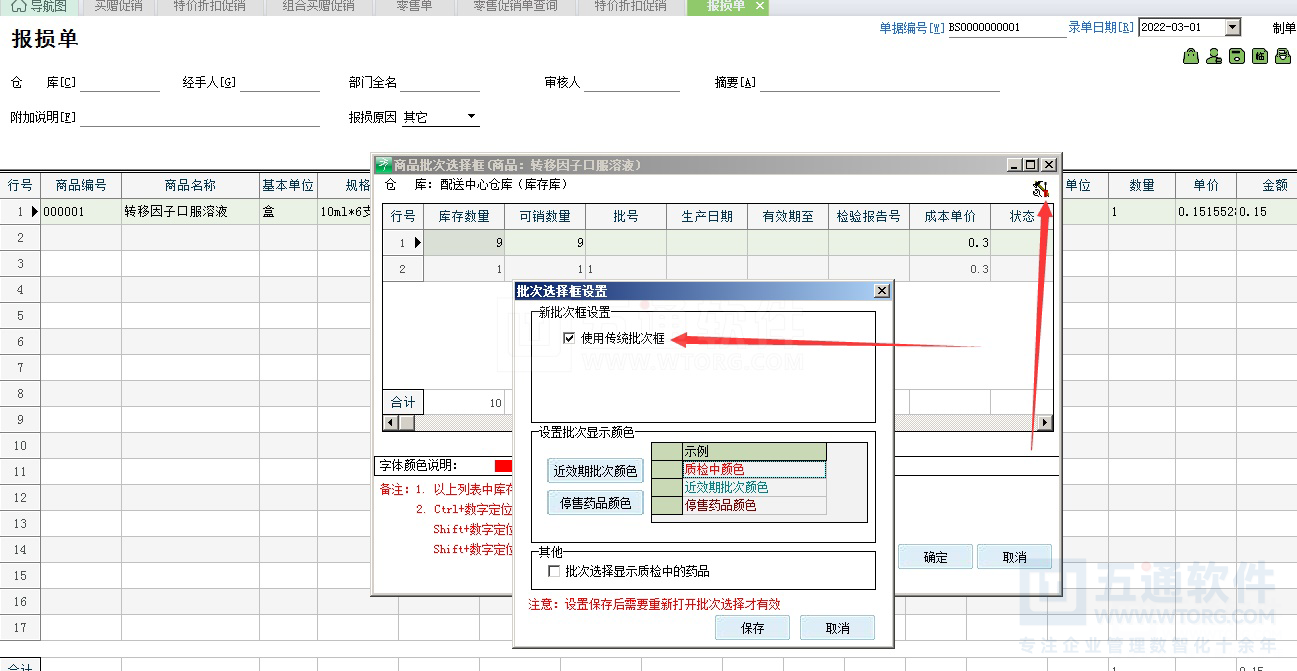This screenshot has width=1297, height=671.
Task: Select cell 转移因子口服溶液
Action: point(190,212)
